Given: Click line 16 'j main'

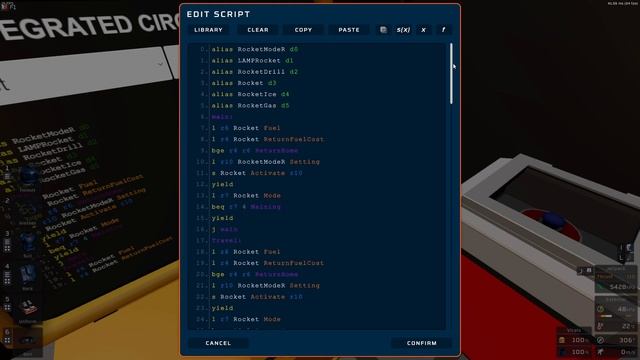Looking at the screenshot, I should click(224, 229).
